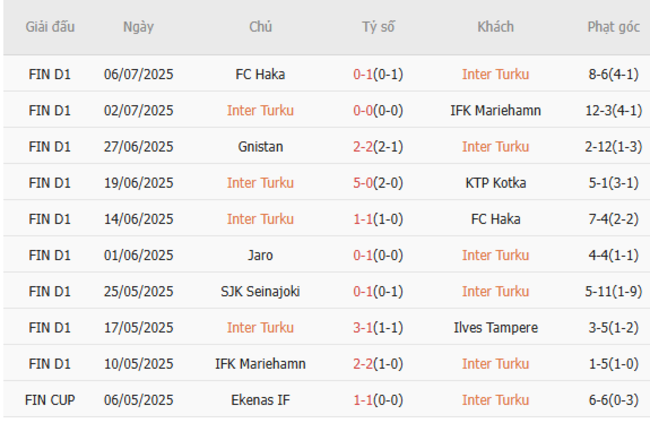Screen dimensions: 650x423
Task: Open the 5-0 score against KTP Kotka
Action: tap(378, 183)
